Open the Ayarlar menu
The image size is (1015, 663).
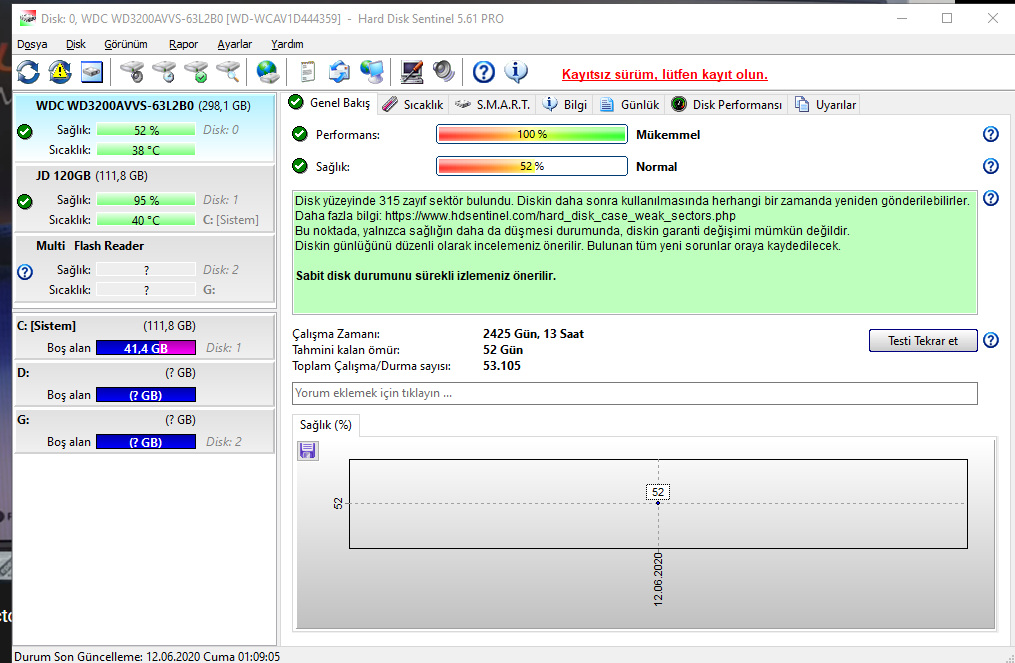click(234, 44)
